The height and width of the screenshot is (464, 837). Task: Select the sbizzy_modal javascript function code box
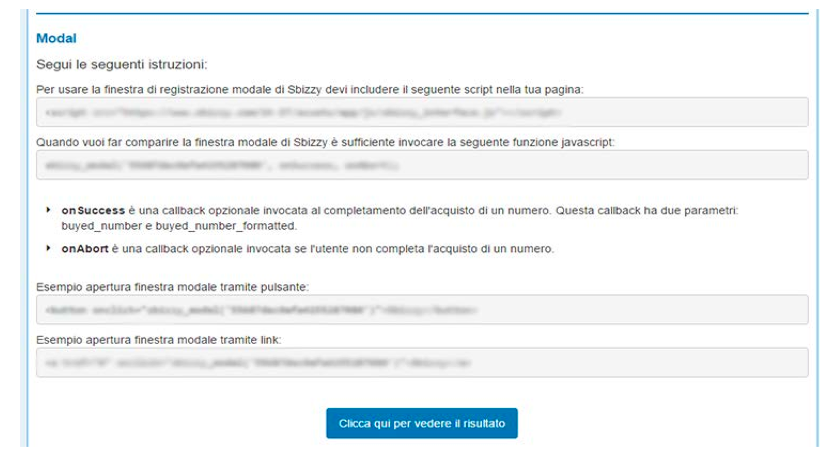pos(421,164)
